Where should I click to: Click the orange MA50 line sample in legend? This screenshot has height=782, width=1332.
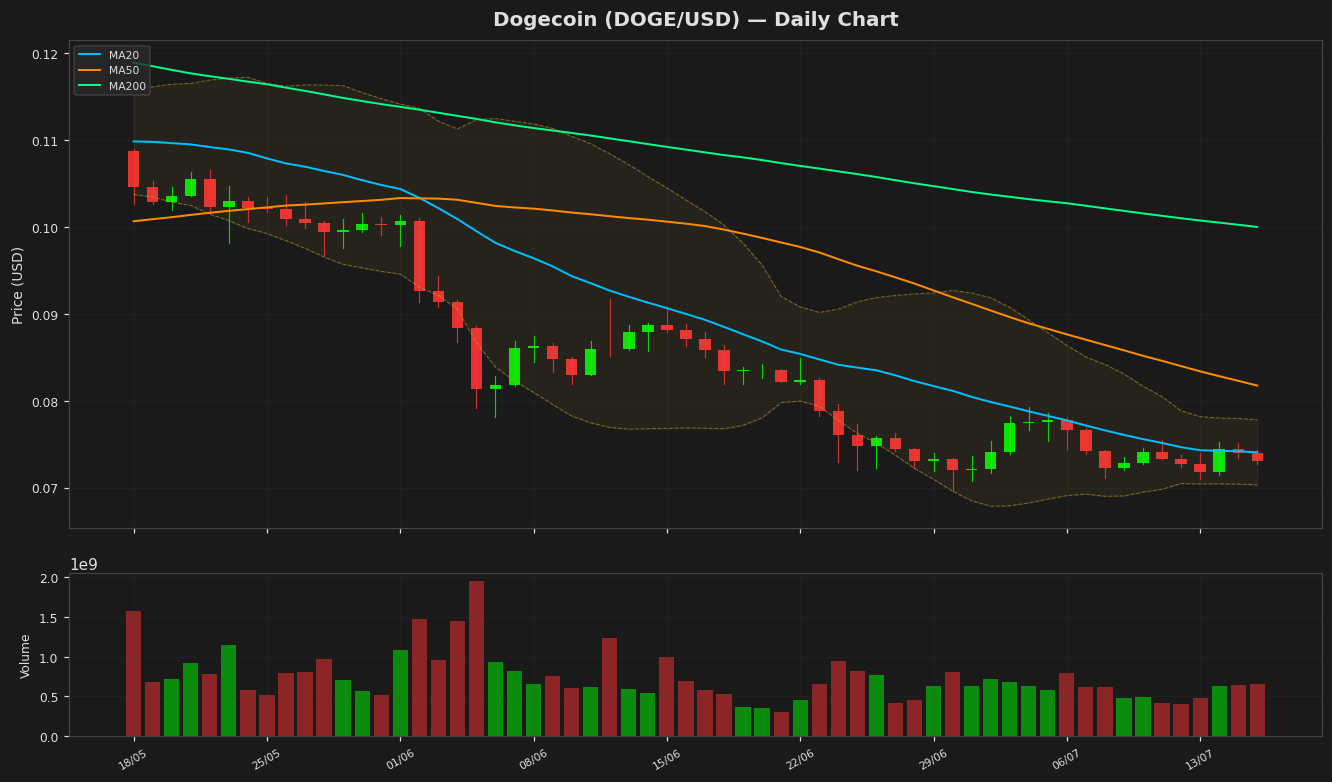click(x=91, y=70)
